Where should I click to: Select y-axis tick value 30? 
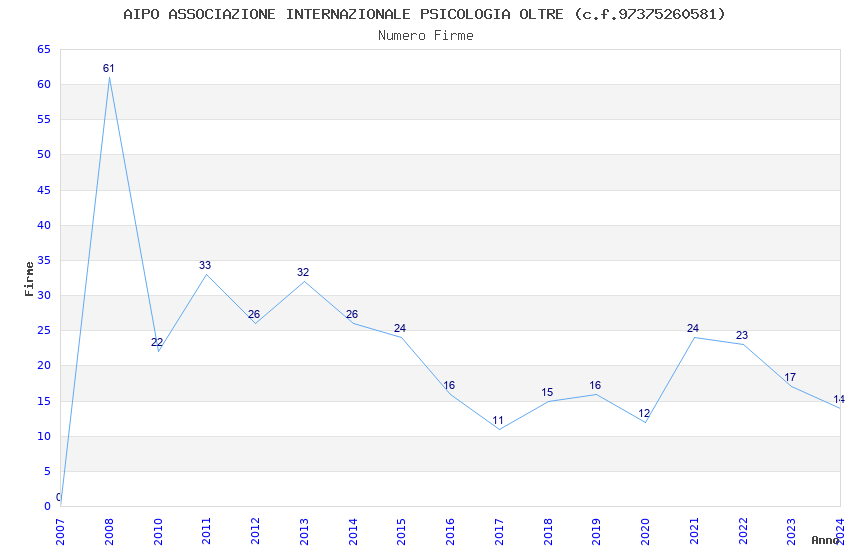[44, 295]
